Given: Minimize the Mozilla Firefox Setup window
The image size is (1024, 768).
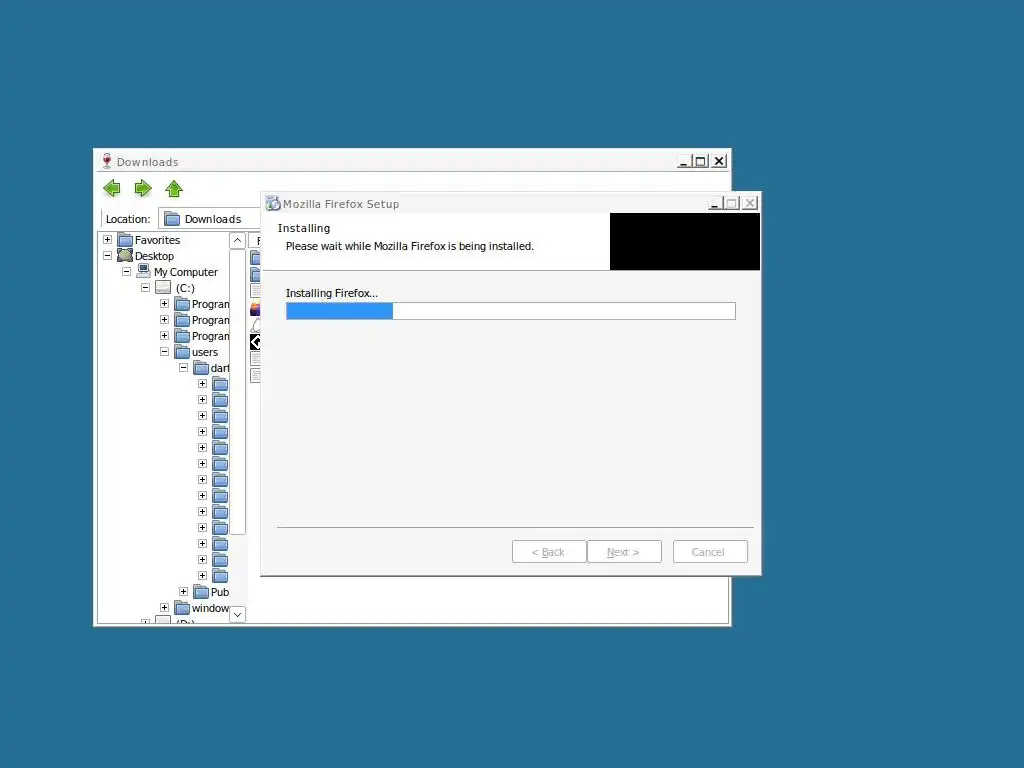Looking at the screenshot, I should 716,203.
